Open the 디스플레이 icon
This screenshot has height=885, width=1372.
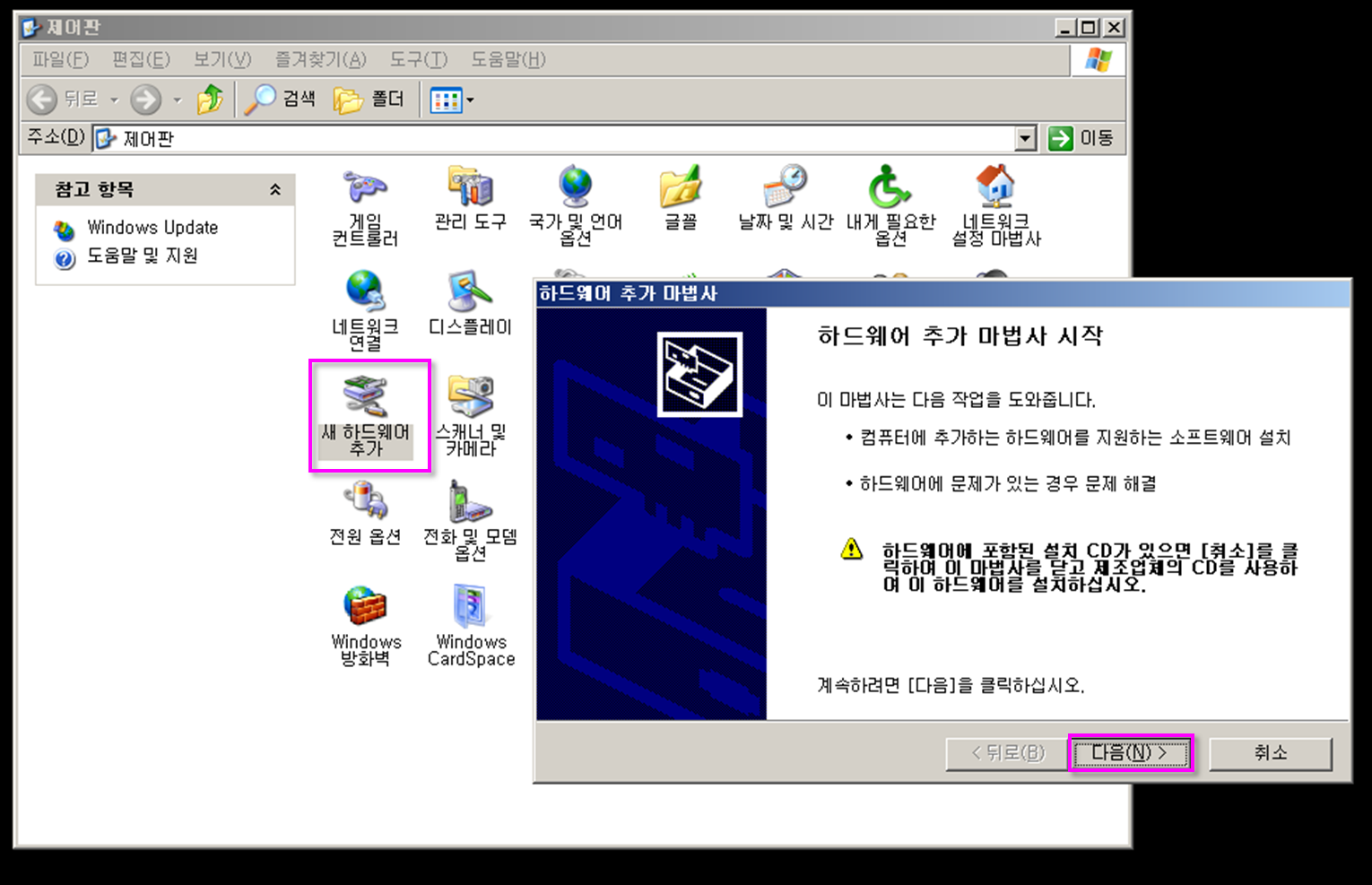[x=470, y=304]
